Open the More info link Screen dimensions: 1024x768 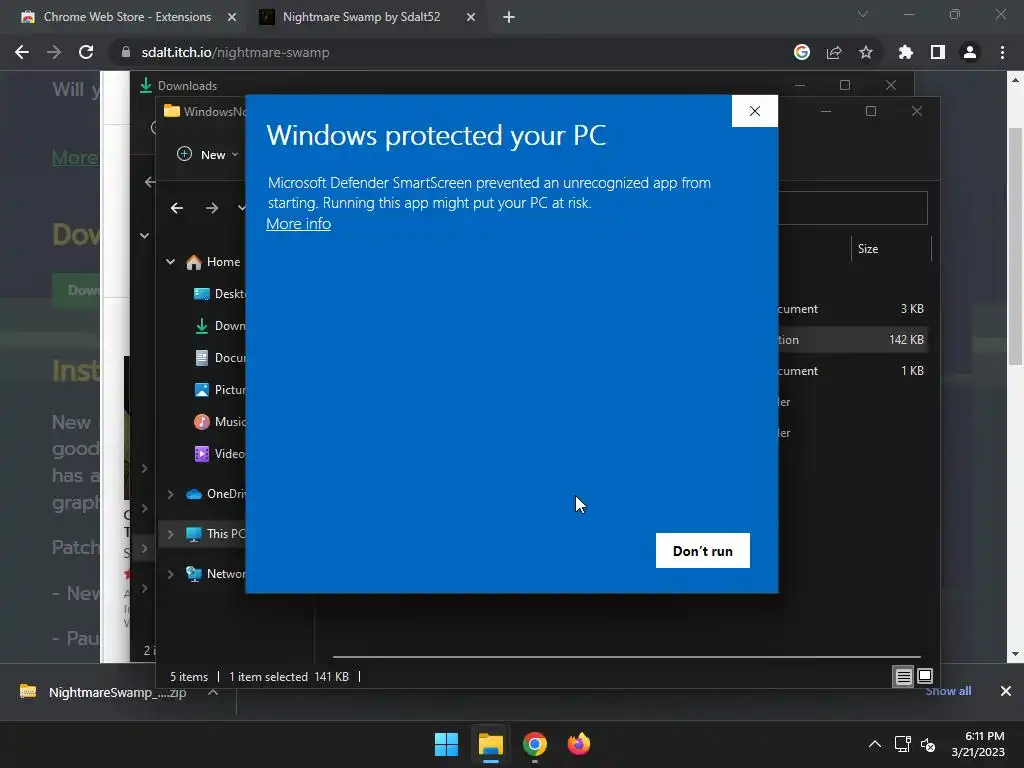298,223
